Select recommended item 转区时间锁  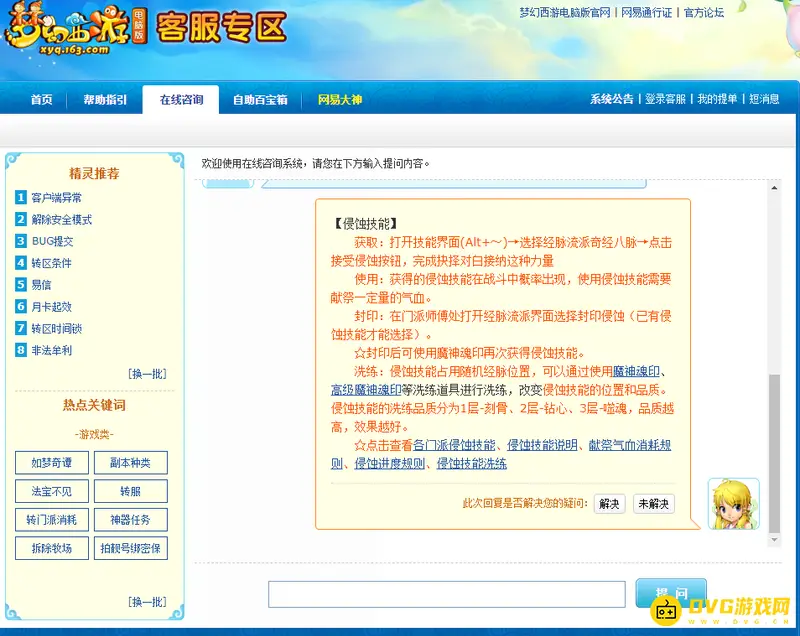[x=57, y=328]
